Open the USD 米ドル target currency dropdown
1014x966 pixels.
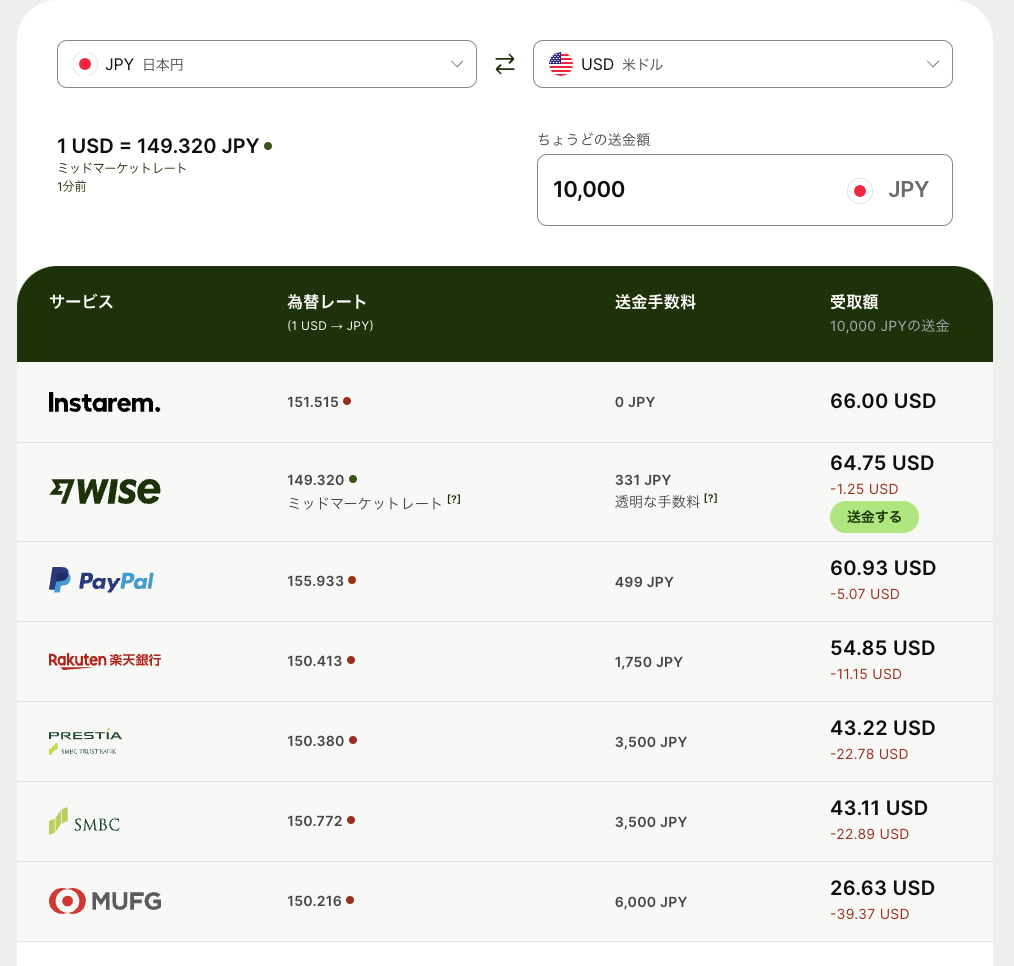point(742,64)
